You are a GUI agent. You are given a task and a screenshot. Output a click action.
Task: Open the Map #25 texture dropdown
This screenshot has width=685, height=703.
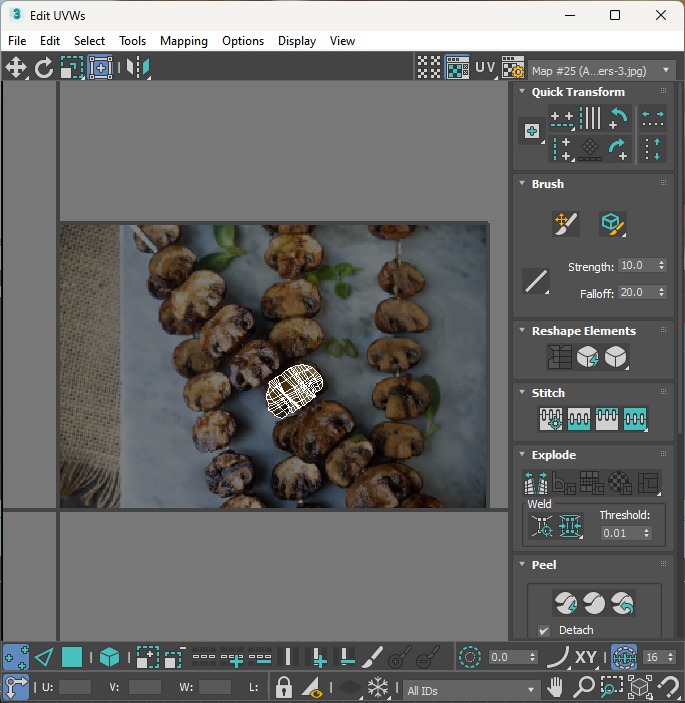tap(601, 70)
